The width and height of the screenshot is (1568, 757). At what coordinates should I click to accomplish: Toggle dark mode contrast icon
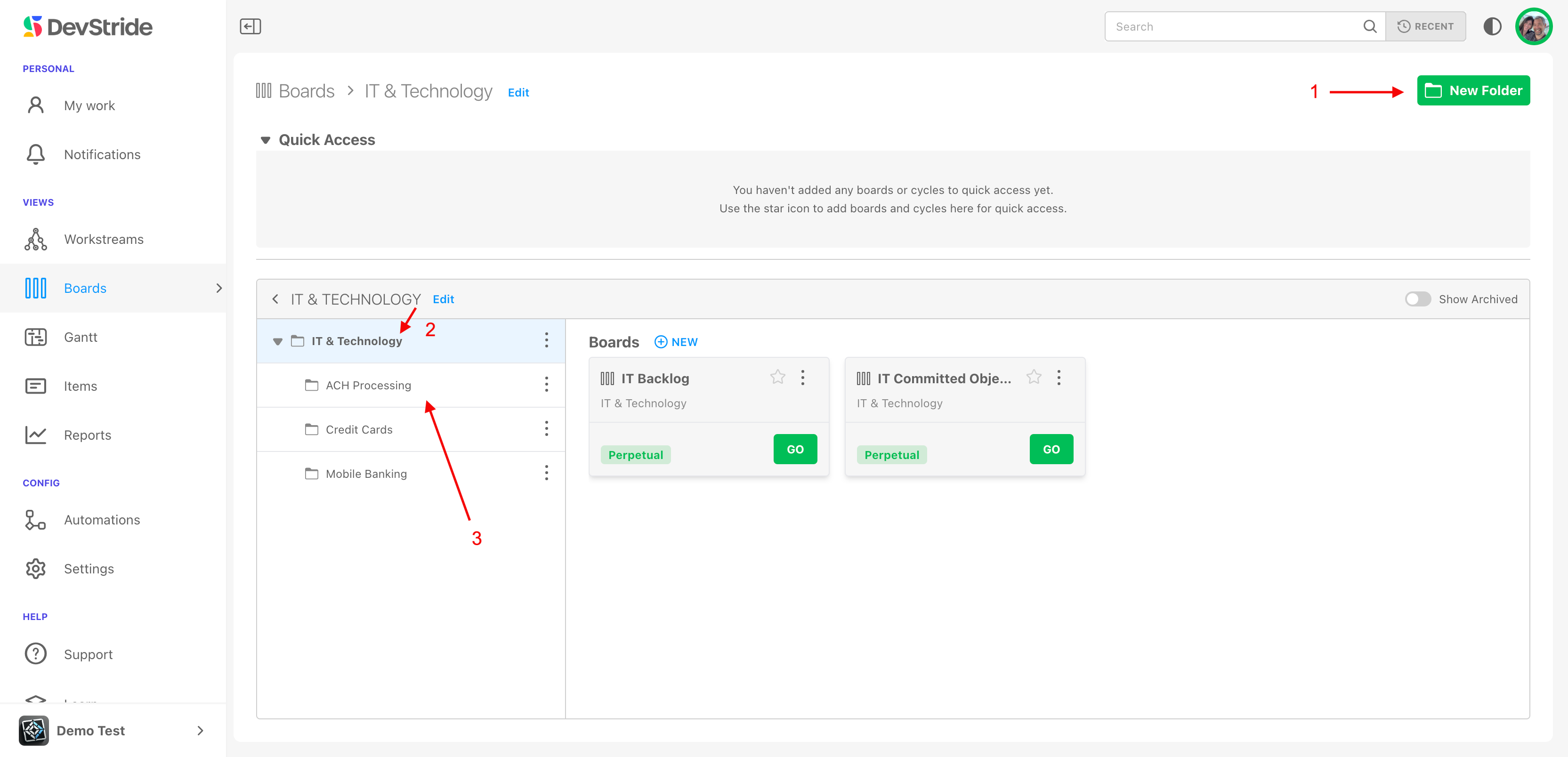[x=1492, y=26]
